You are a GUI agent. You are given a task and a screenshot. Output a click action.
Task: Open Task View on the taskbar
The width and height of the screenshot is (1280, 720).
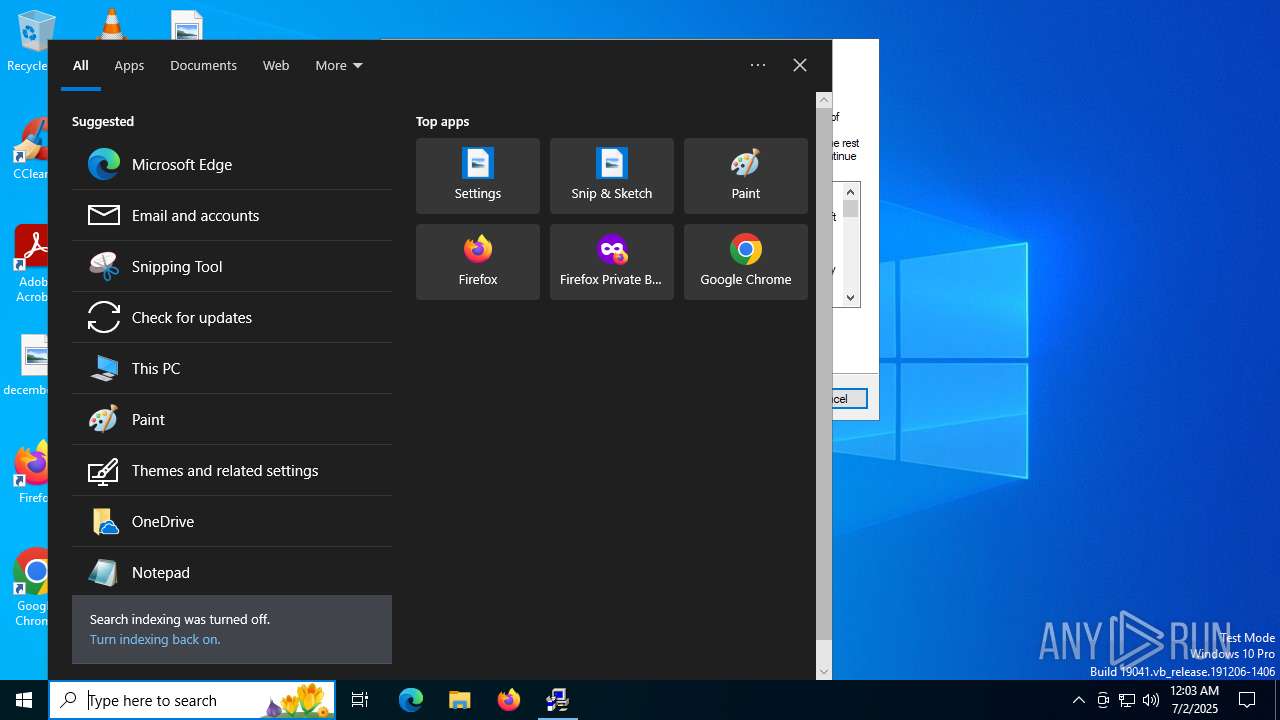(x=360, y=700)
